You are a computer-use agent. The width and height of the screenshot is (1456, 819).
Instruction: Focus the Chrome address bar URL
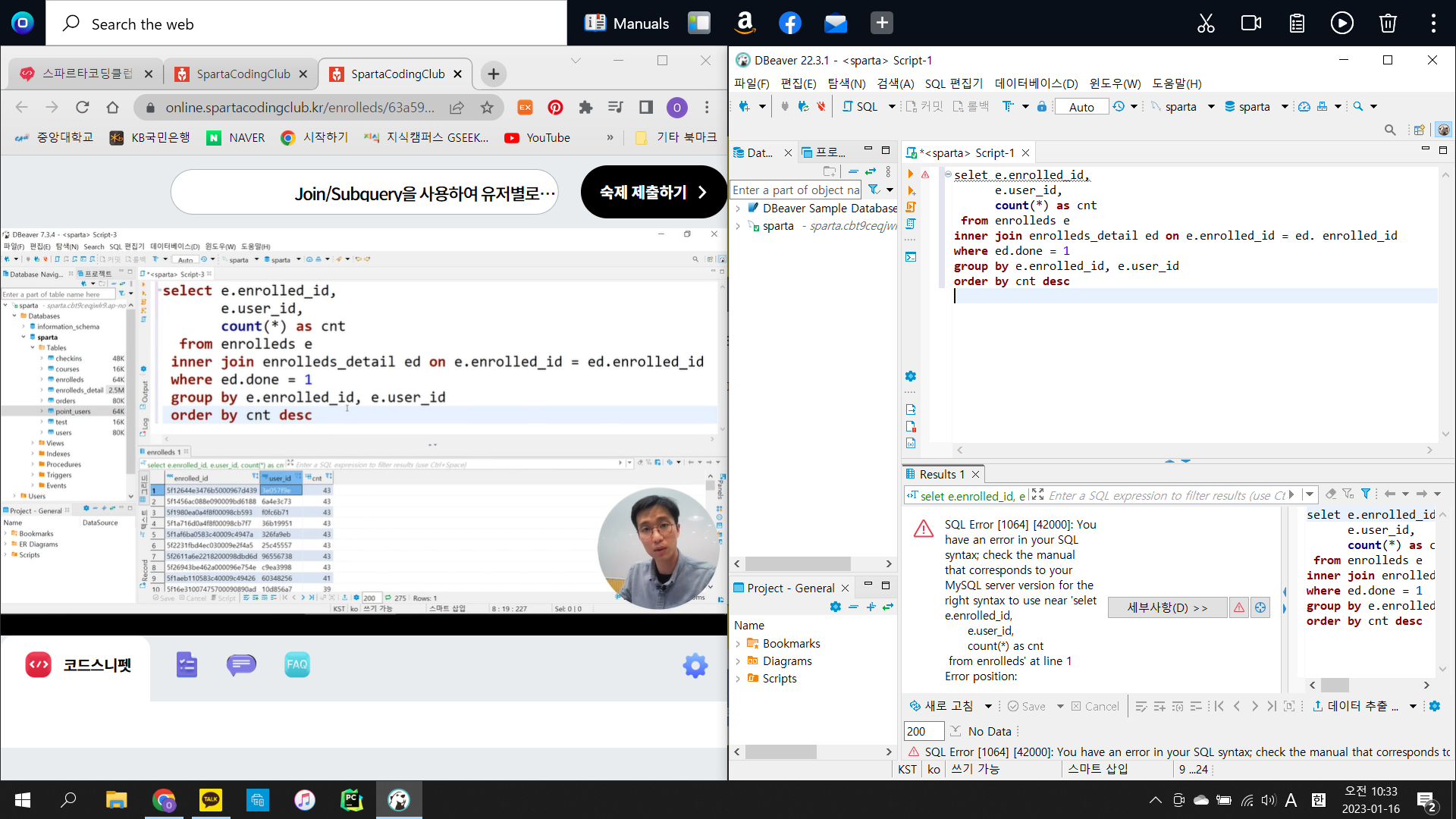[x=300, y=108]
